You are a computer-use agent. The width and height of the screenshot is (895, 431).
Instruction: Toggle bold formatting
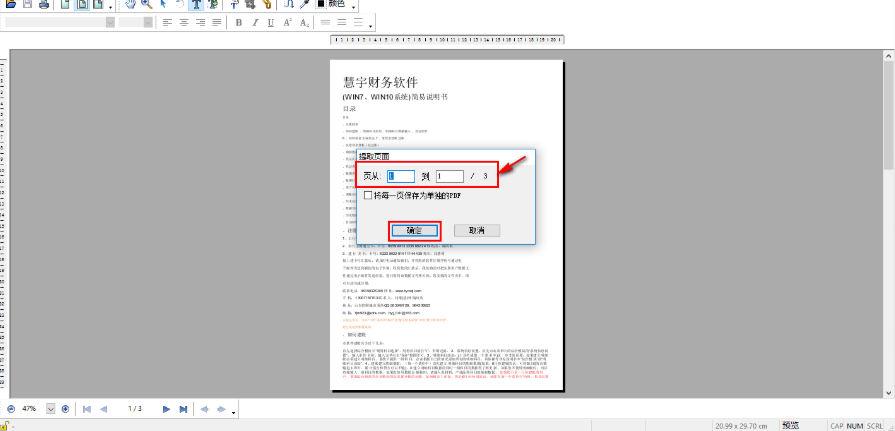(239, 23)
